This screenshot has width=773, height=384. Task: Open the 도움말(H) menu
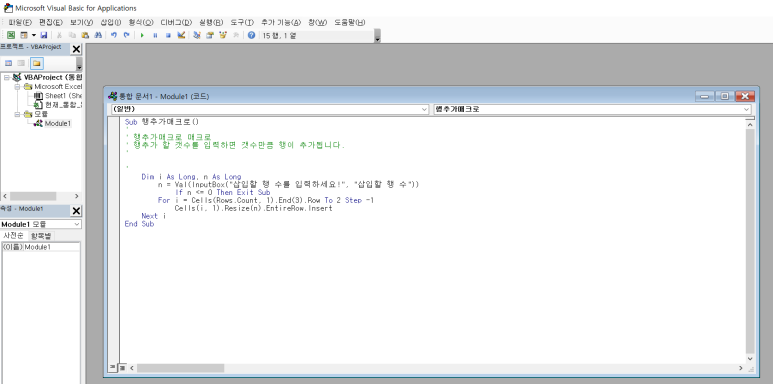(350, 22)
